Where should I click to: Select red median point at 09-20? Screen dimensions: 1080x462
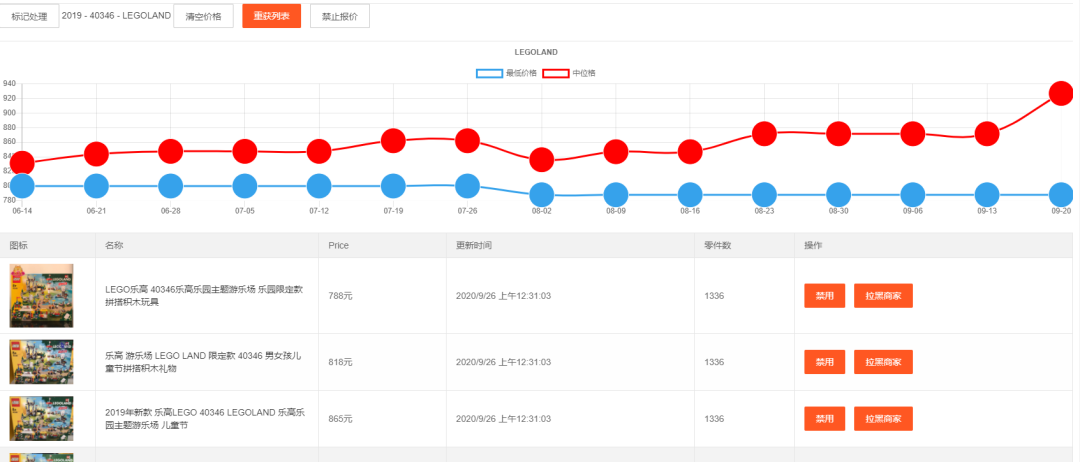pyautogui.click(x=1061, y=93)
